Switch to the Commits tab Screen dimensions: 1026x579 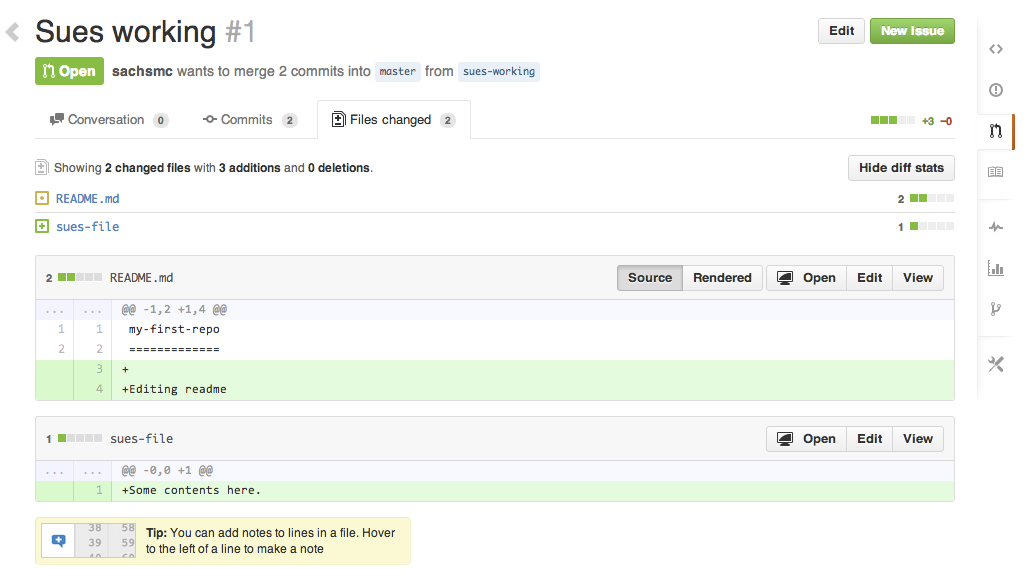point(246,120)
